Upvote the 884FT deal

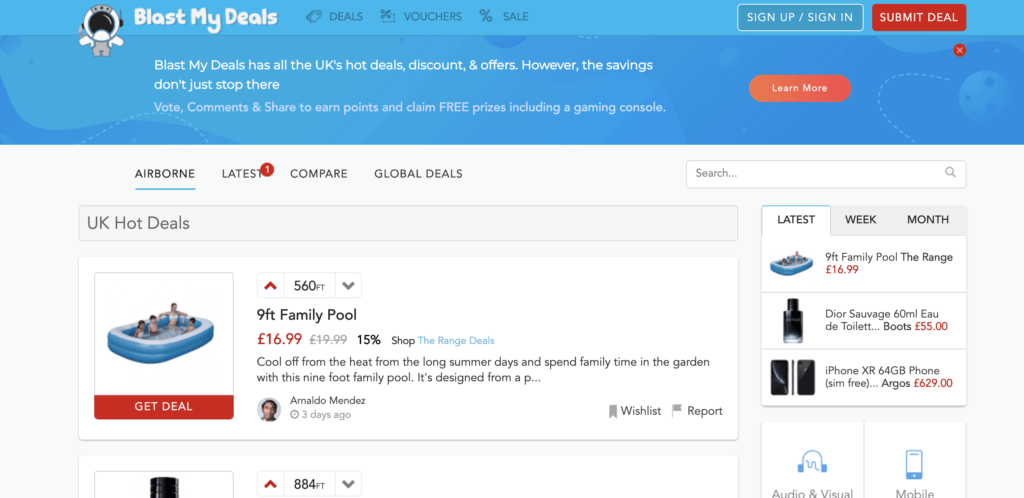(x=270, y=484)
